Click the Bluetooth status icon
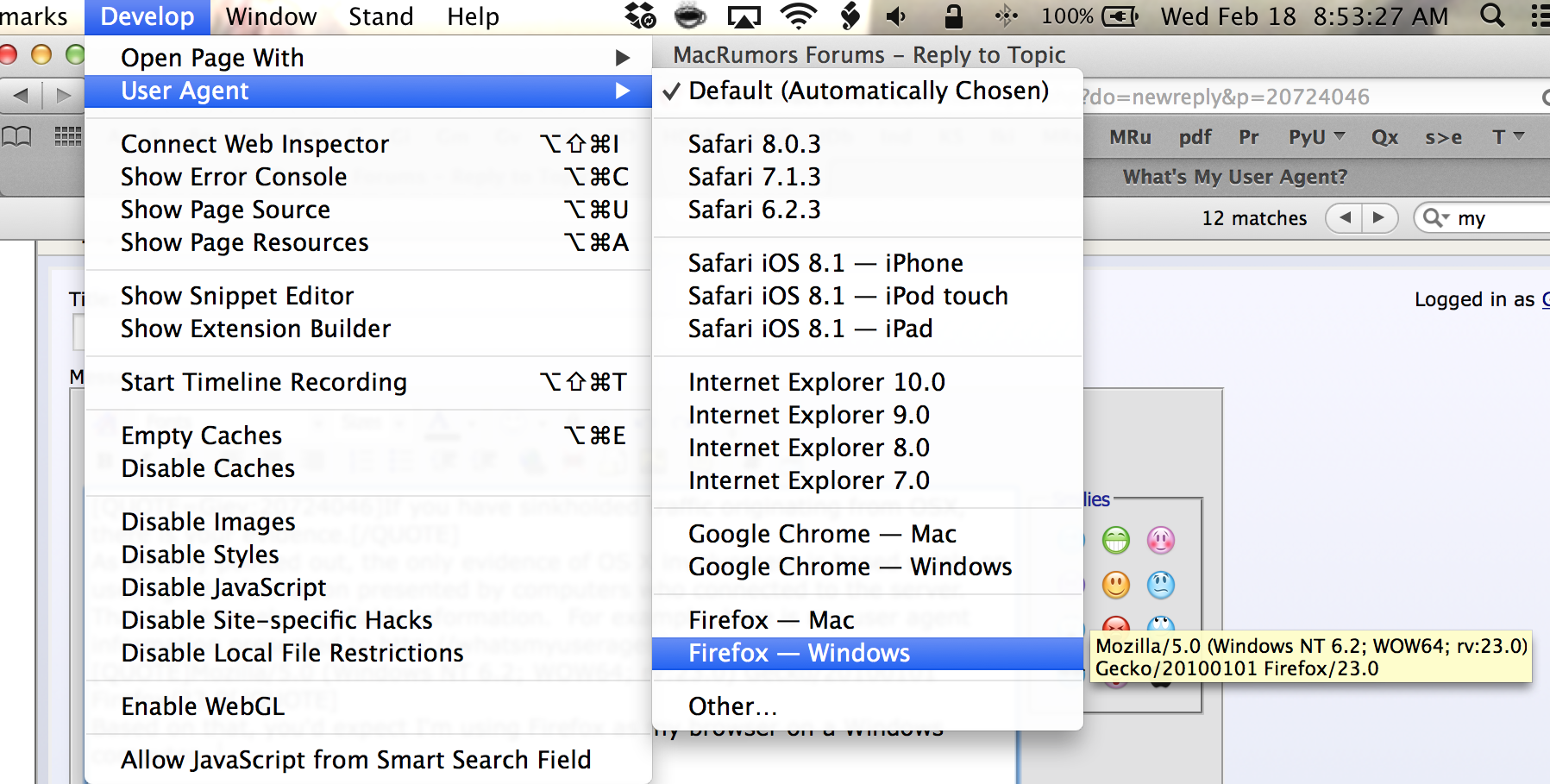The height and width of the screenshot is (784, 1550). pyautogui.click(x=1006, y=16)
